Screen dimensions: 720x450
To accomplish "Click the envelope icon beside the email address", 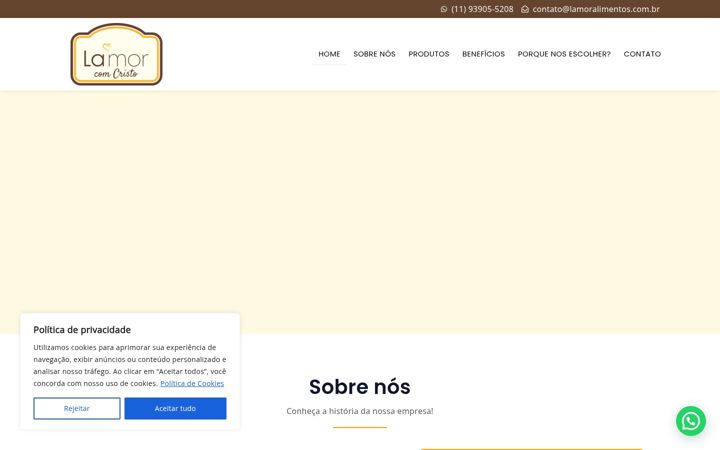I will tap(525, 9).
